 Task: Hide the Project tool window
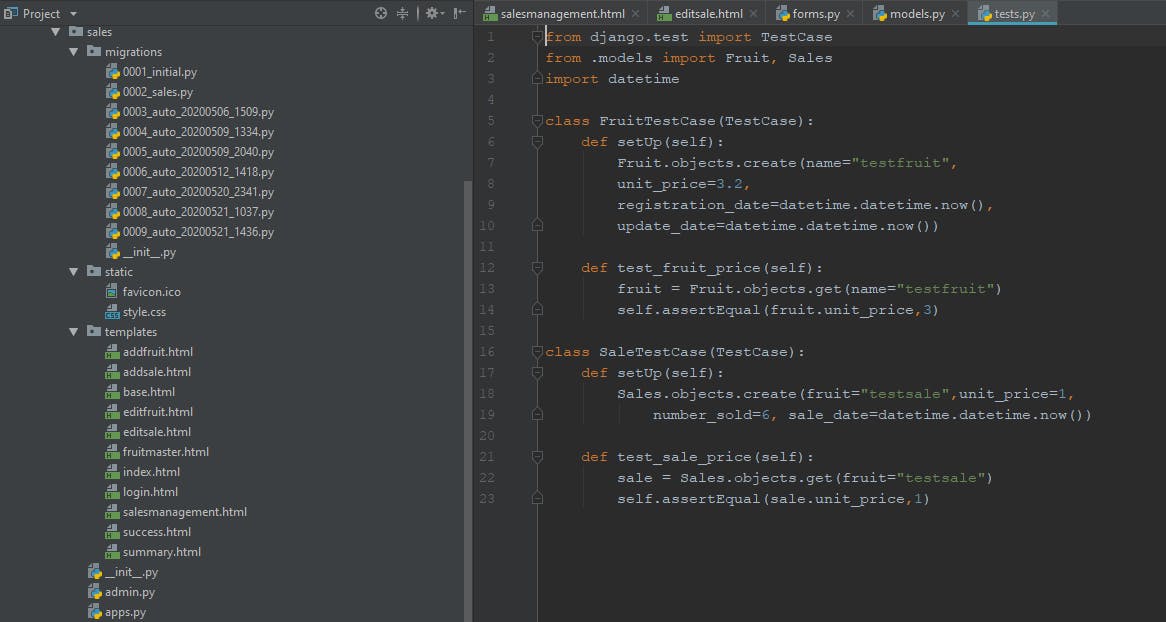[459, 13]
